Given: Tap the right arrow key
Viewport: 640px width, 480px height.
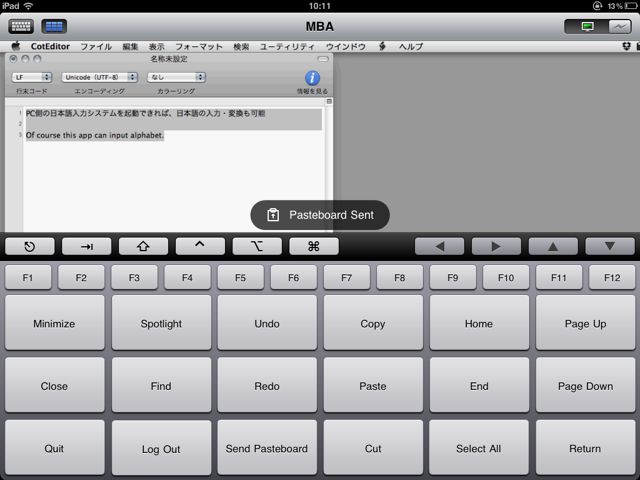Looking at the screenshot, I should tap(496, 247).
